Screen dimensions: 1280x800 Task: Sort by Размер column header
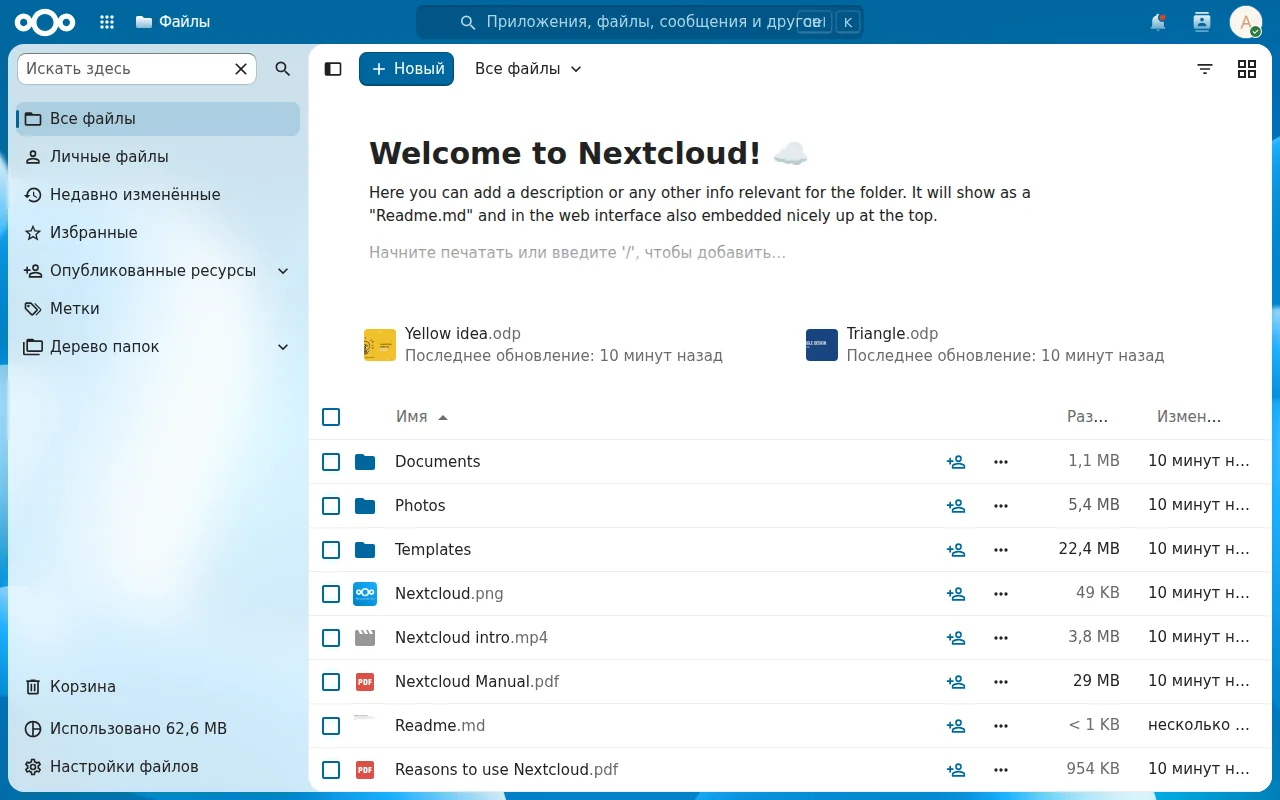1088,417
